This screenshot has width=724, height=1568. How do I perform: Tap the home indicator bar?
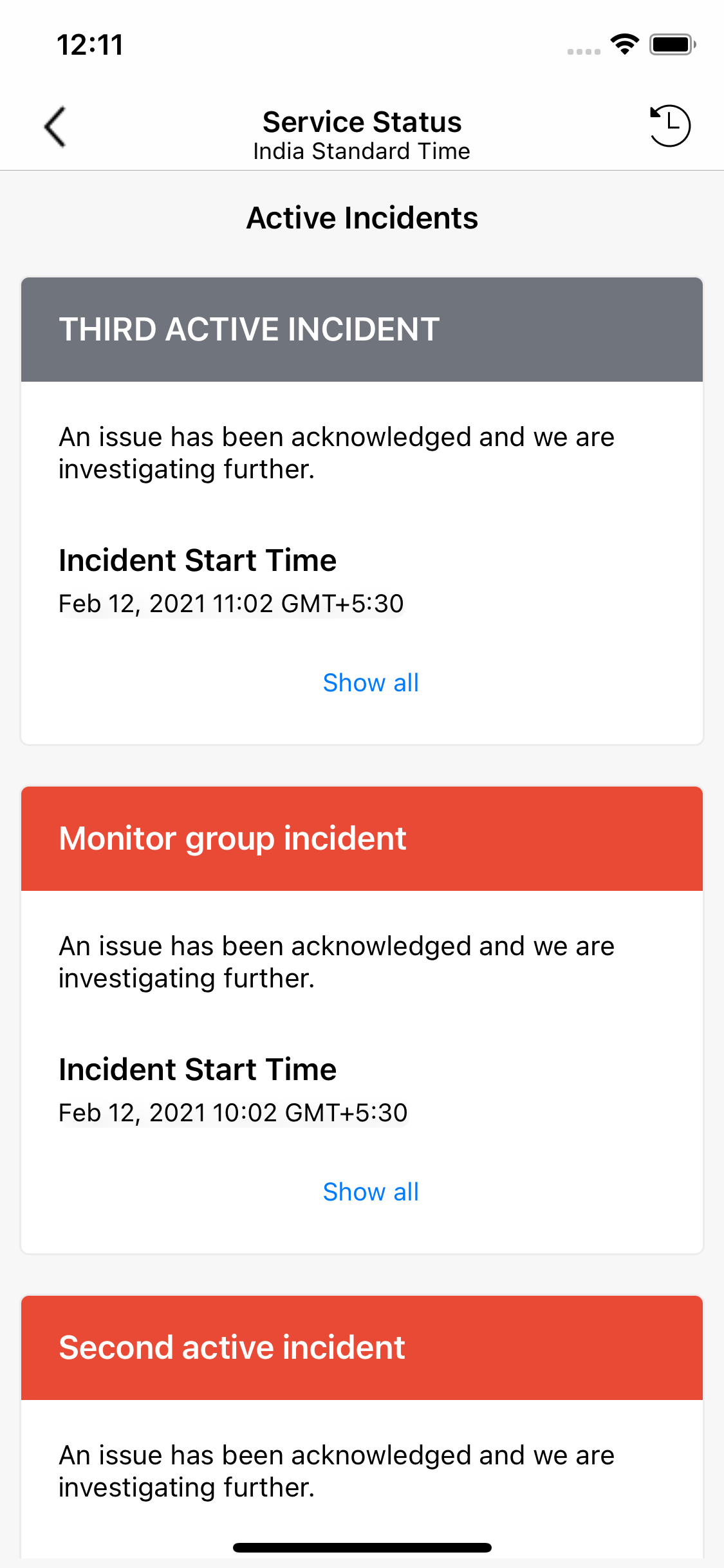tap(362, 1547)
